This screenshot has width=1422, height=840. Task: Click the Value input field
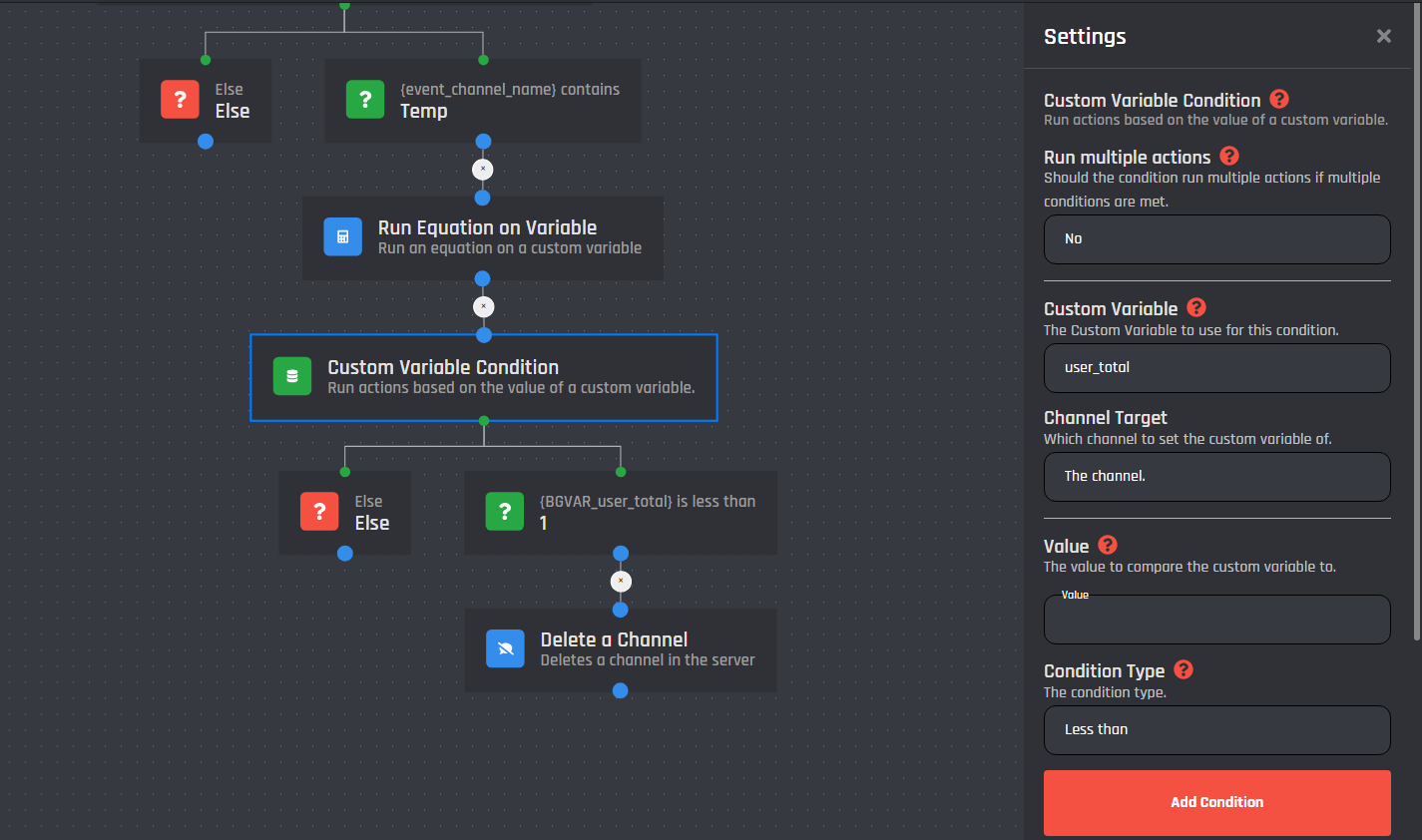point(1216,622)
